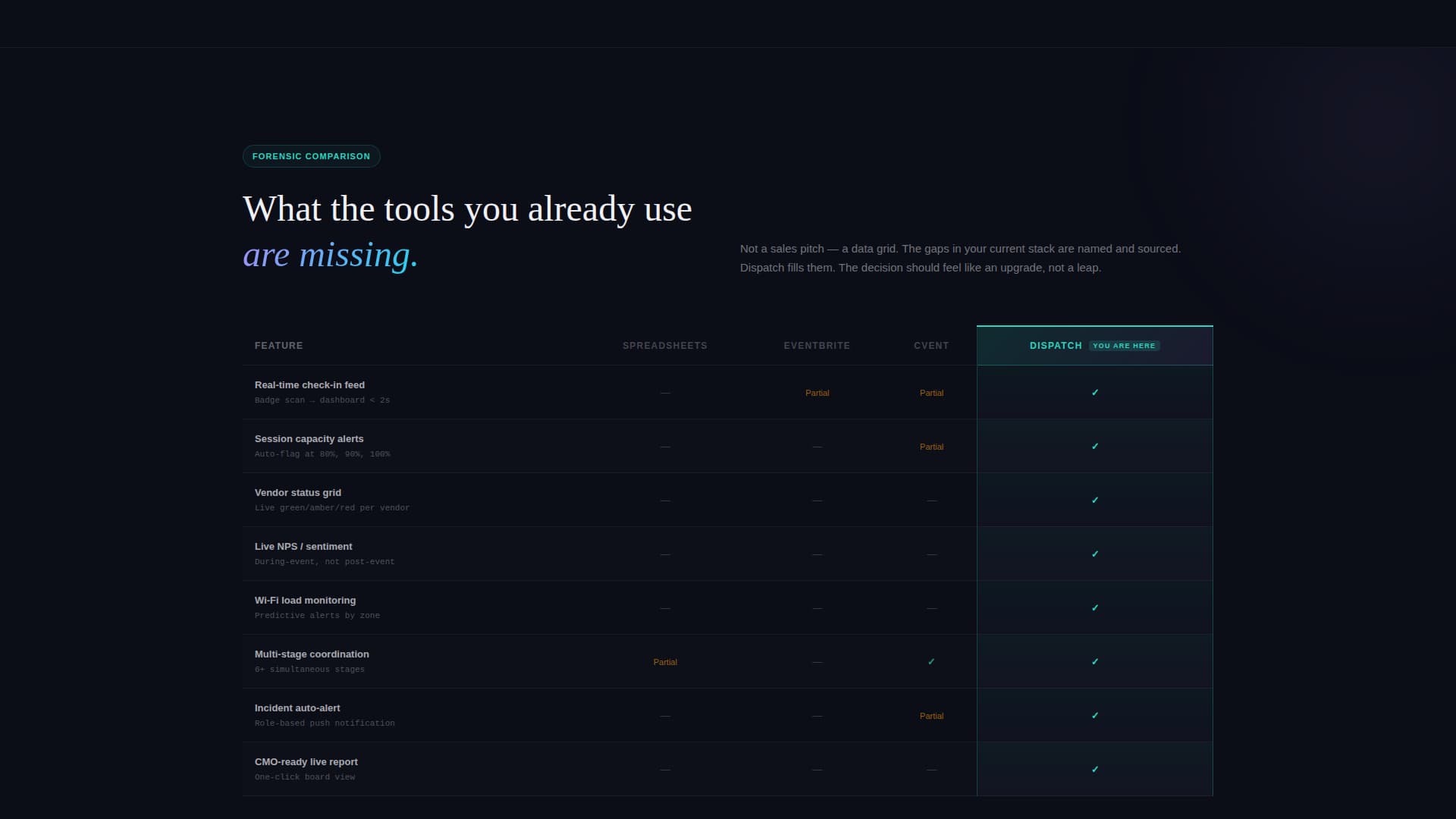The height and width of the screenshot is (819, 1456).
Task: Click the Dispatch checkmark for Live NPS / sentiment
Action: point(1094,554)
